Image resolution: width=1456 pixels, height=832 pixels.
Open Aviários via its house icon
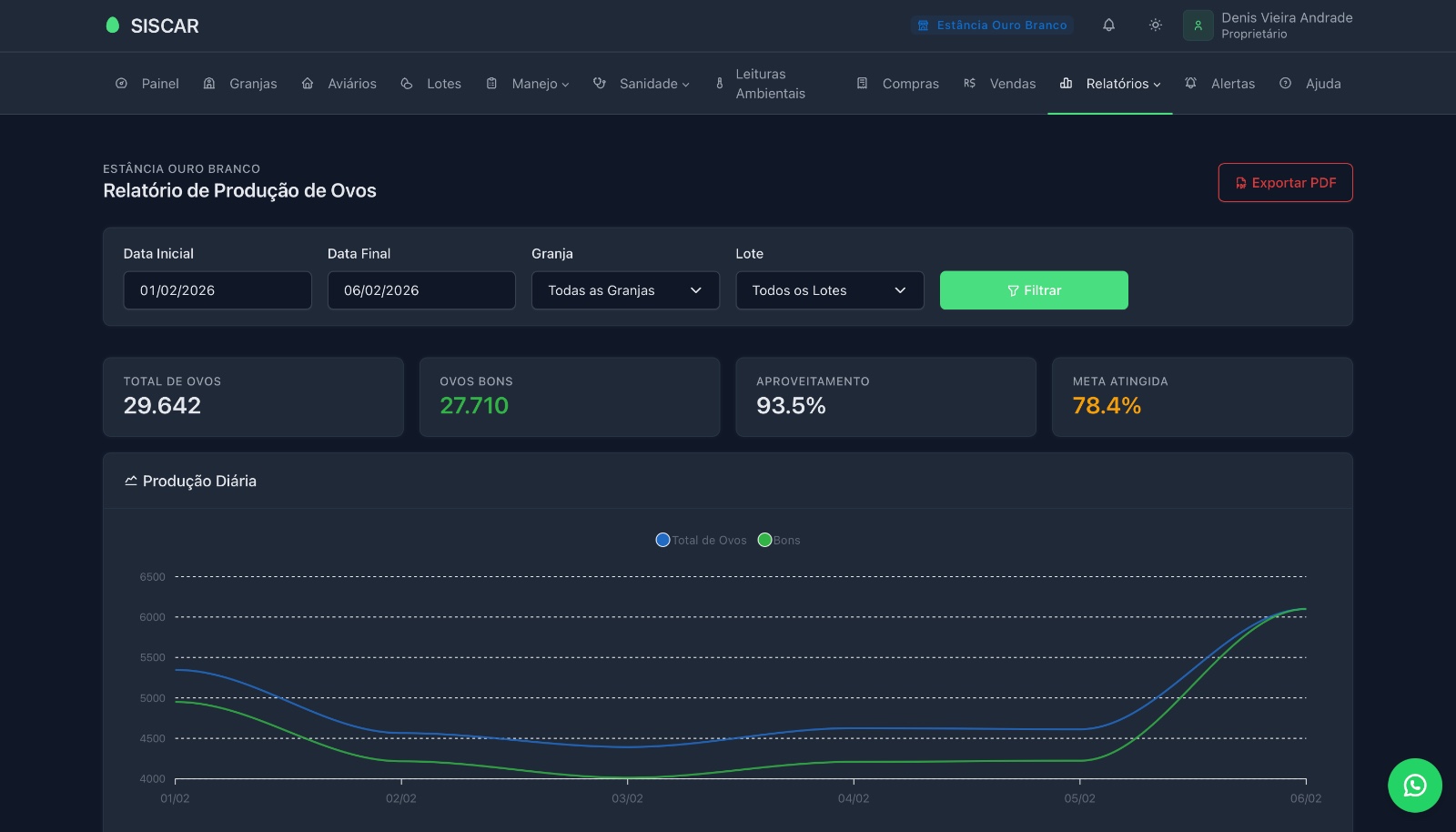(x=307, y=83)
